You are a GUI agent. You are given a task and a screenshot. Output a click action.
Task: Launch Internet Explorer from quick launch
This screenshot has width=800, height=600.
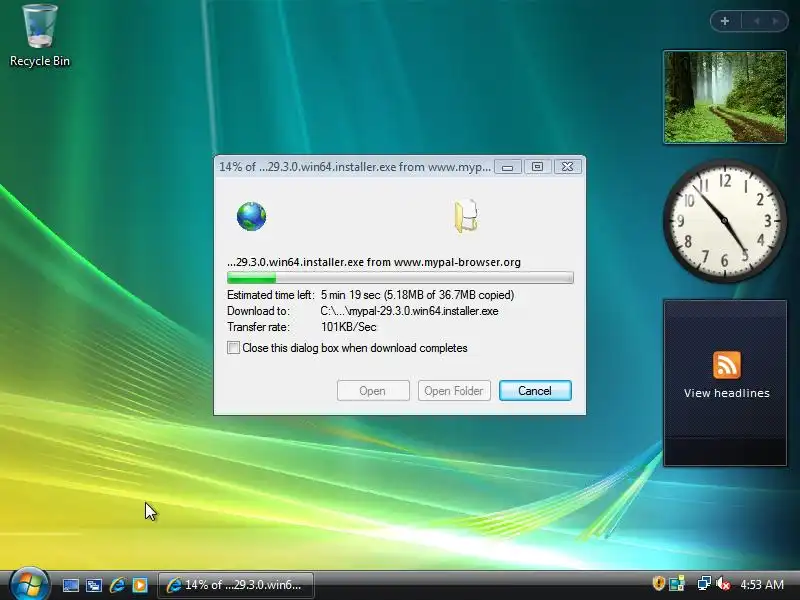click(x=117, y=585)
